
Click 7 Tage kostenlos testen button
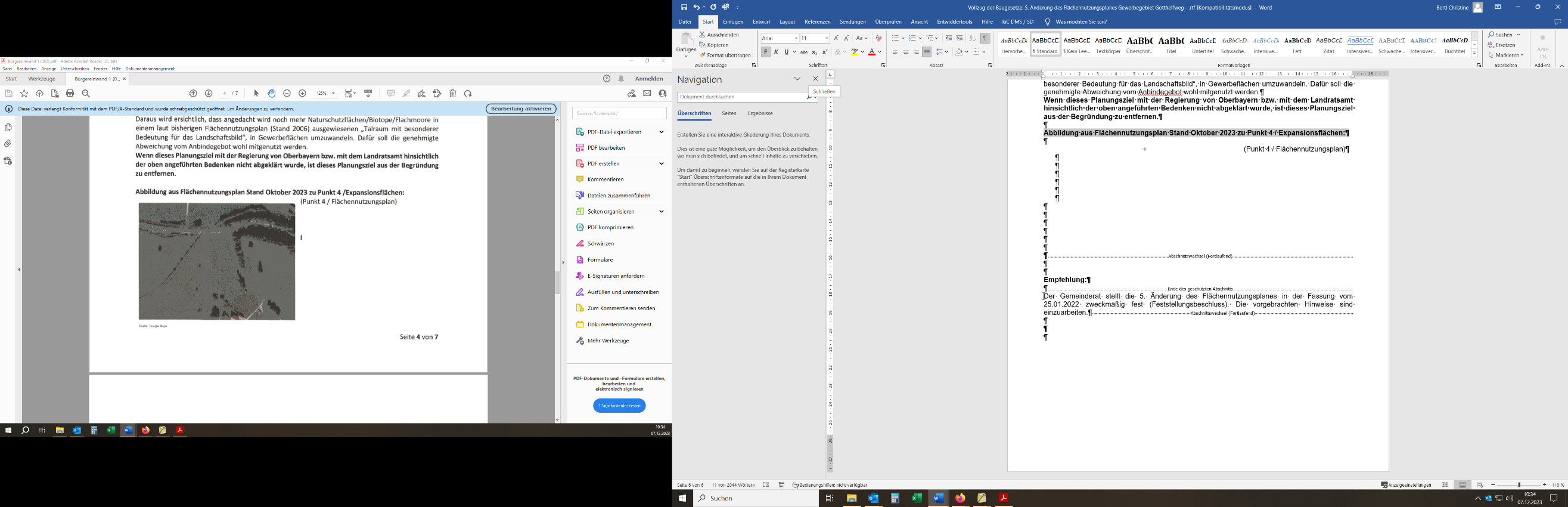point(619,406)
